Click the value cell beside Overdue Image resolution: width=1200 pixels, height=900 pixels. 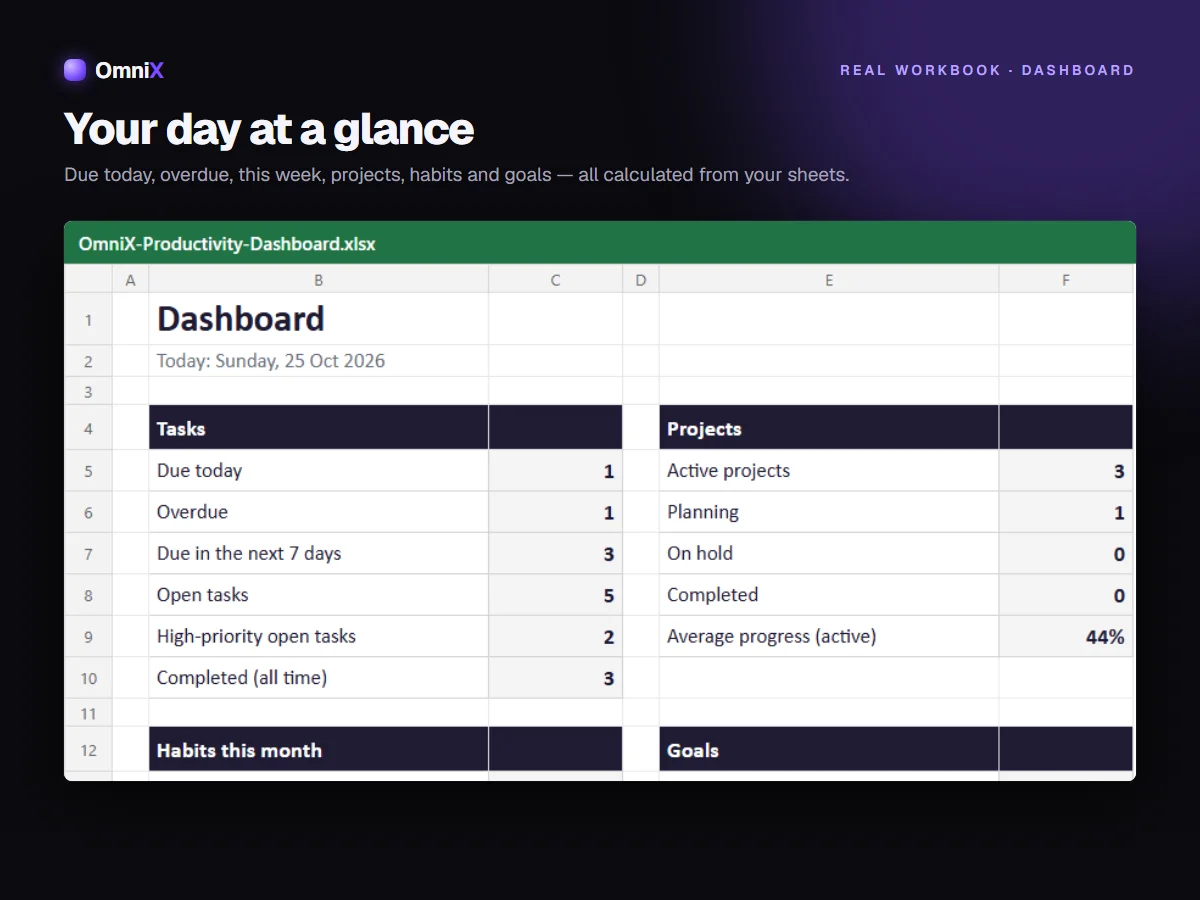click(555, 512)
